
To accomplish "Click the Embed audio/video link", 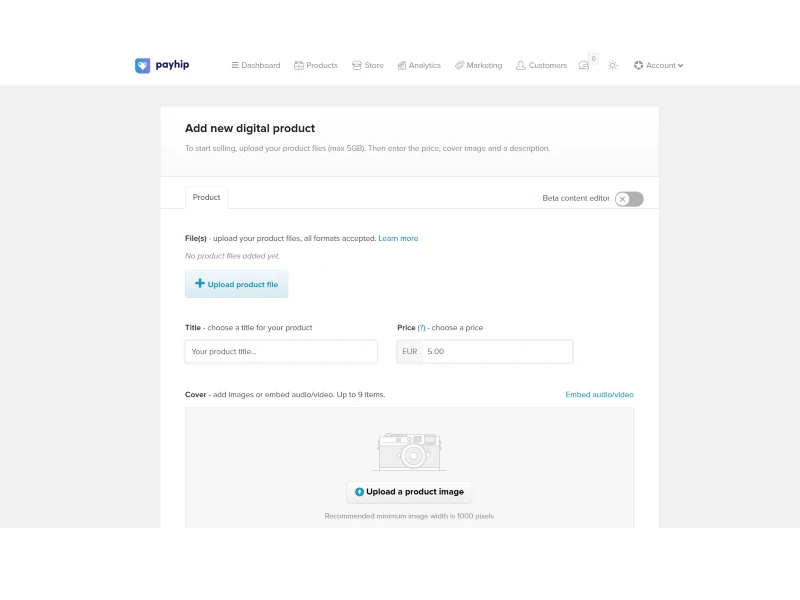I will pos(599,394).
